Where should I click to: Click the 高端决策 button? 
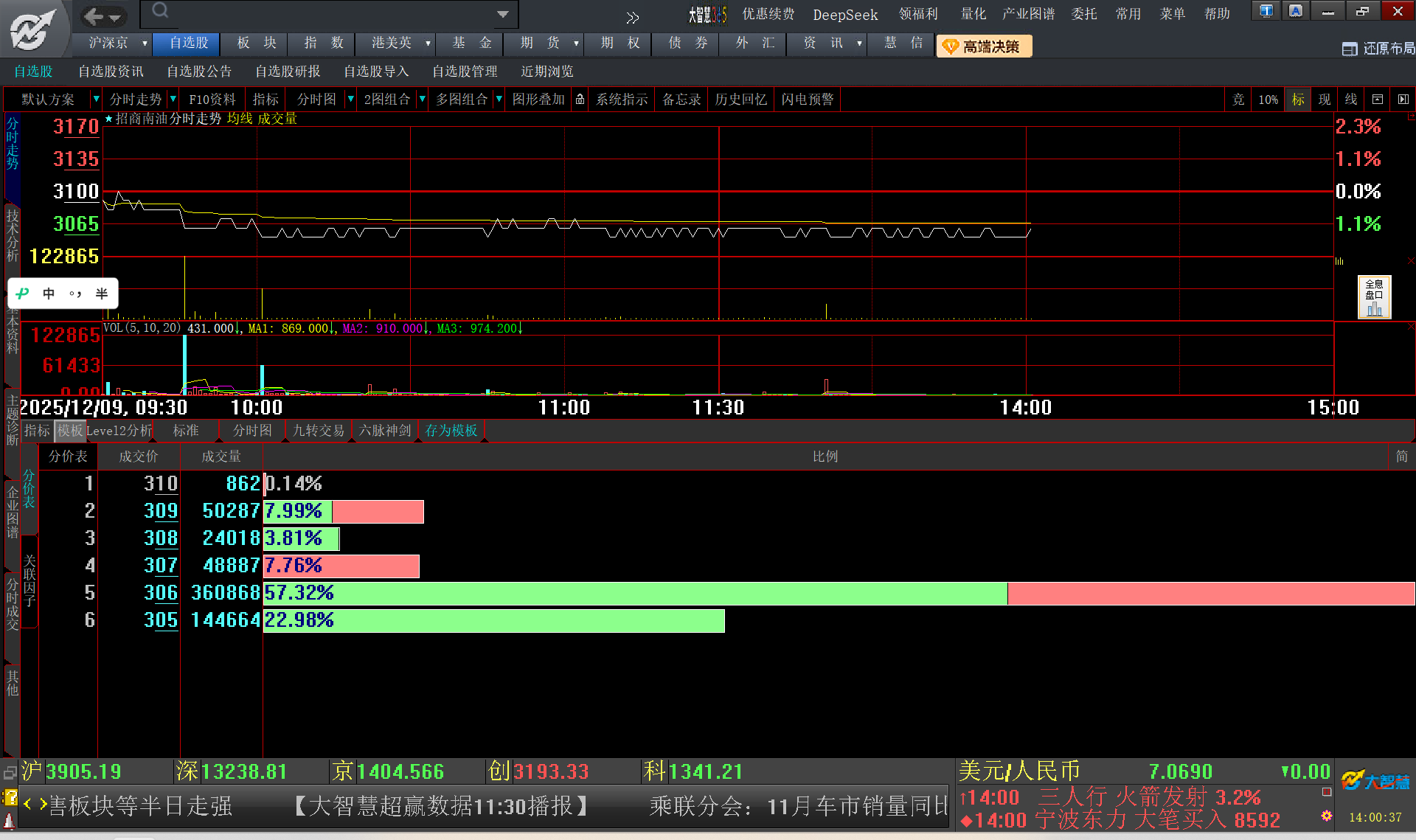point(984,46)
